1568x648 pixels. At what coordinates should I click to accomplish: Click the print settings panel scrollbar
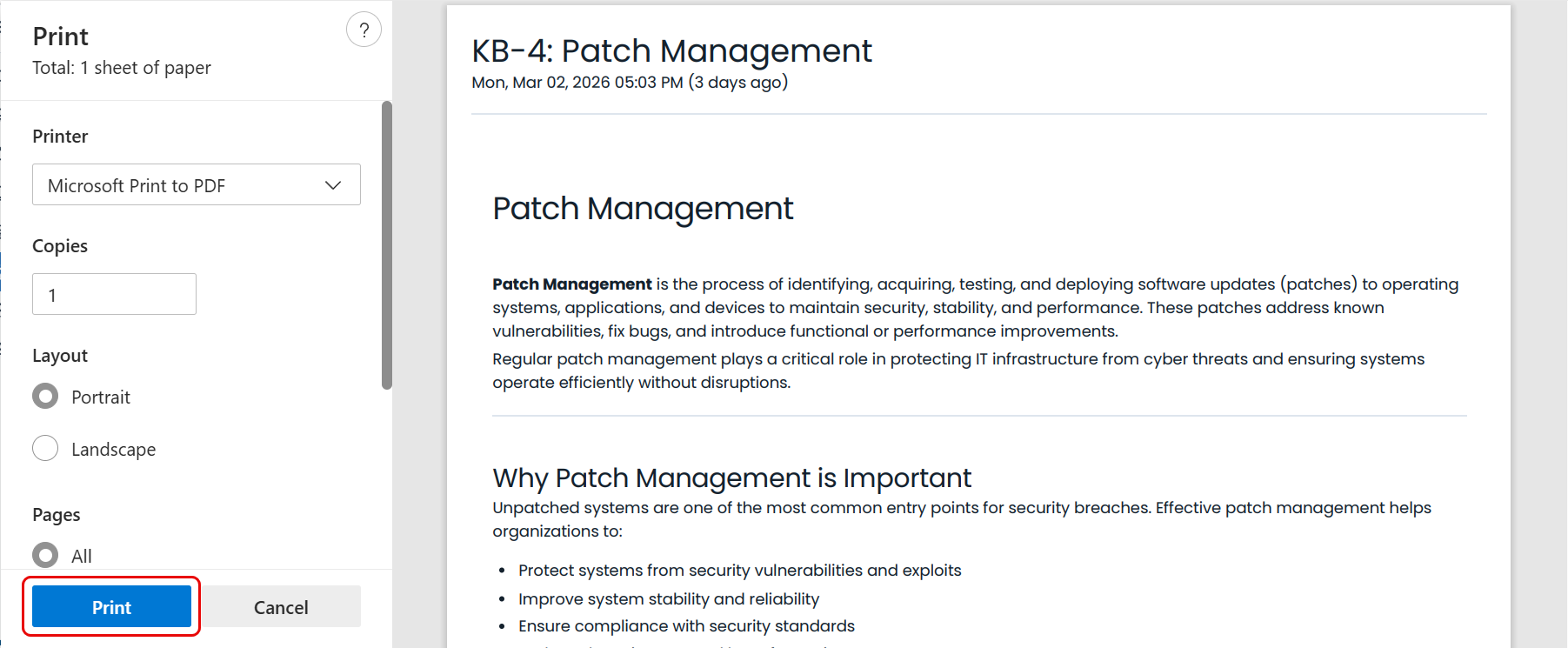click(x=387, y=245)
